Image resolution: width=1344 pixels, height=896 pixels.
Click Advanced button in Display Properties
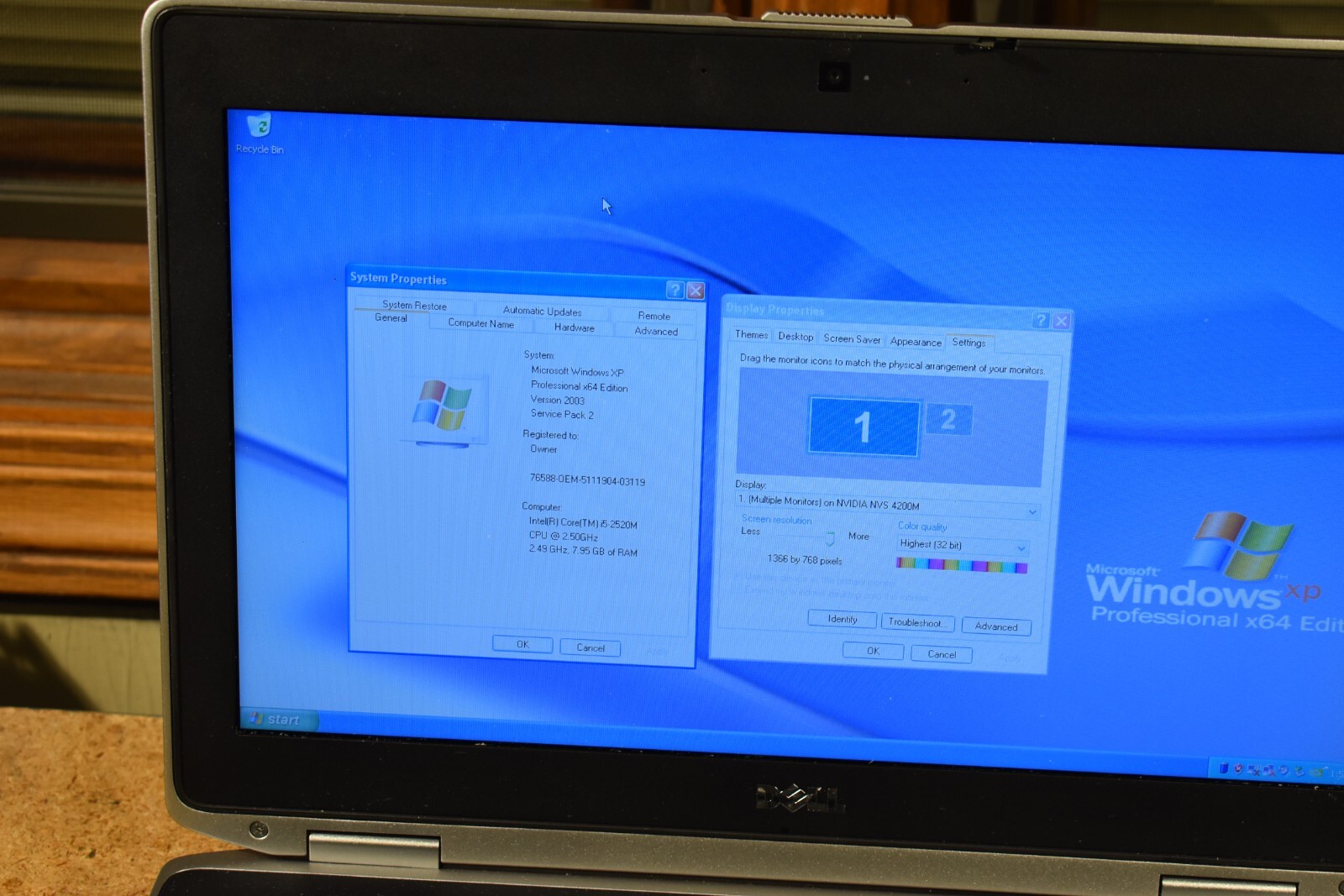tap(996, 626)
